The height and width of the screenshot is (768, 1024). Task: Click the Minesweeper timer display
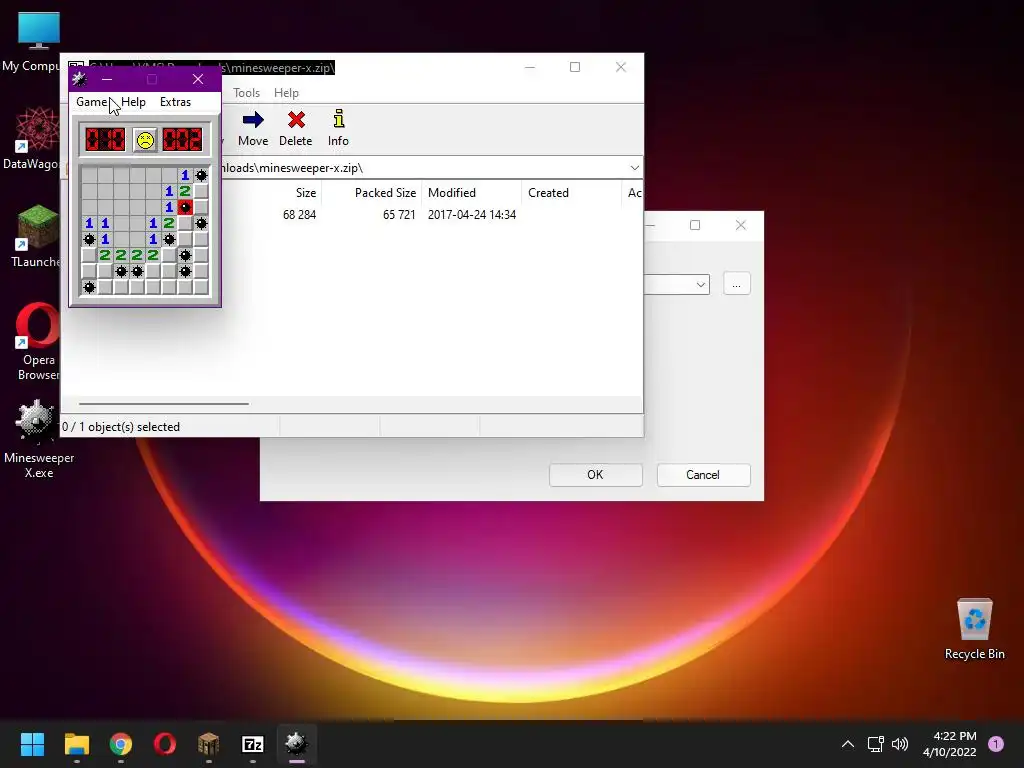click(182, 140)
